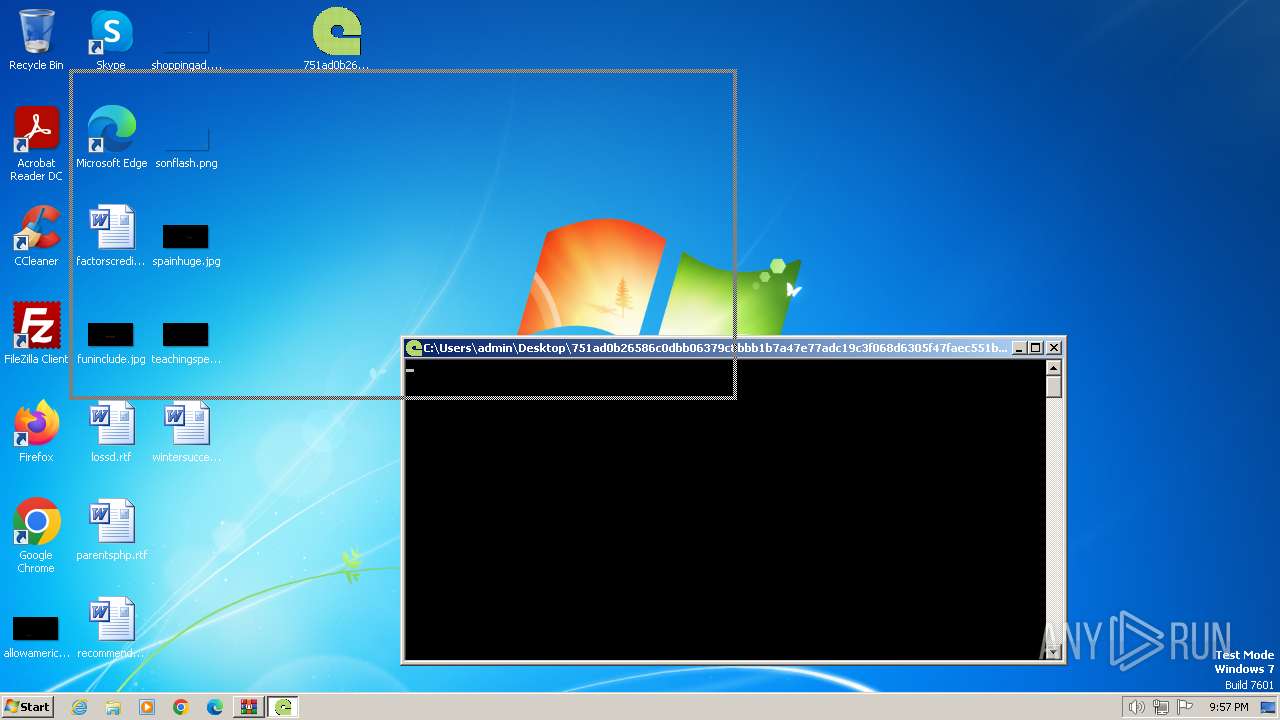The width and height of the screenshot is (1280, 720).
Task: Open the Recycle Bin desktop icon
Action: click(36, 40)
